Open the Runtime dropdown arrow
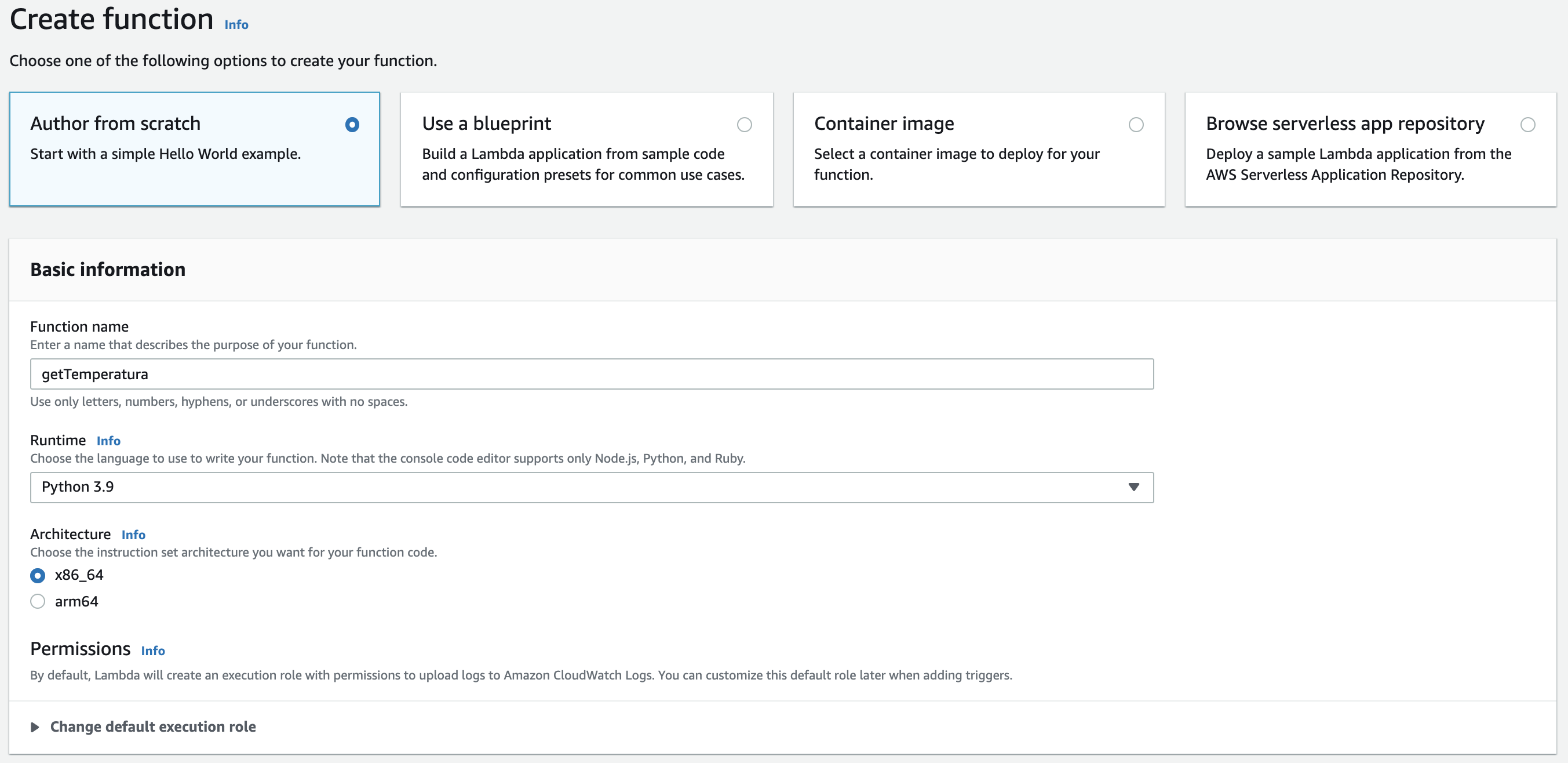 pyautogui.click(x=1133, y=487)
